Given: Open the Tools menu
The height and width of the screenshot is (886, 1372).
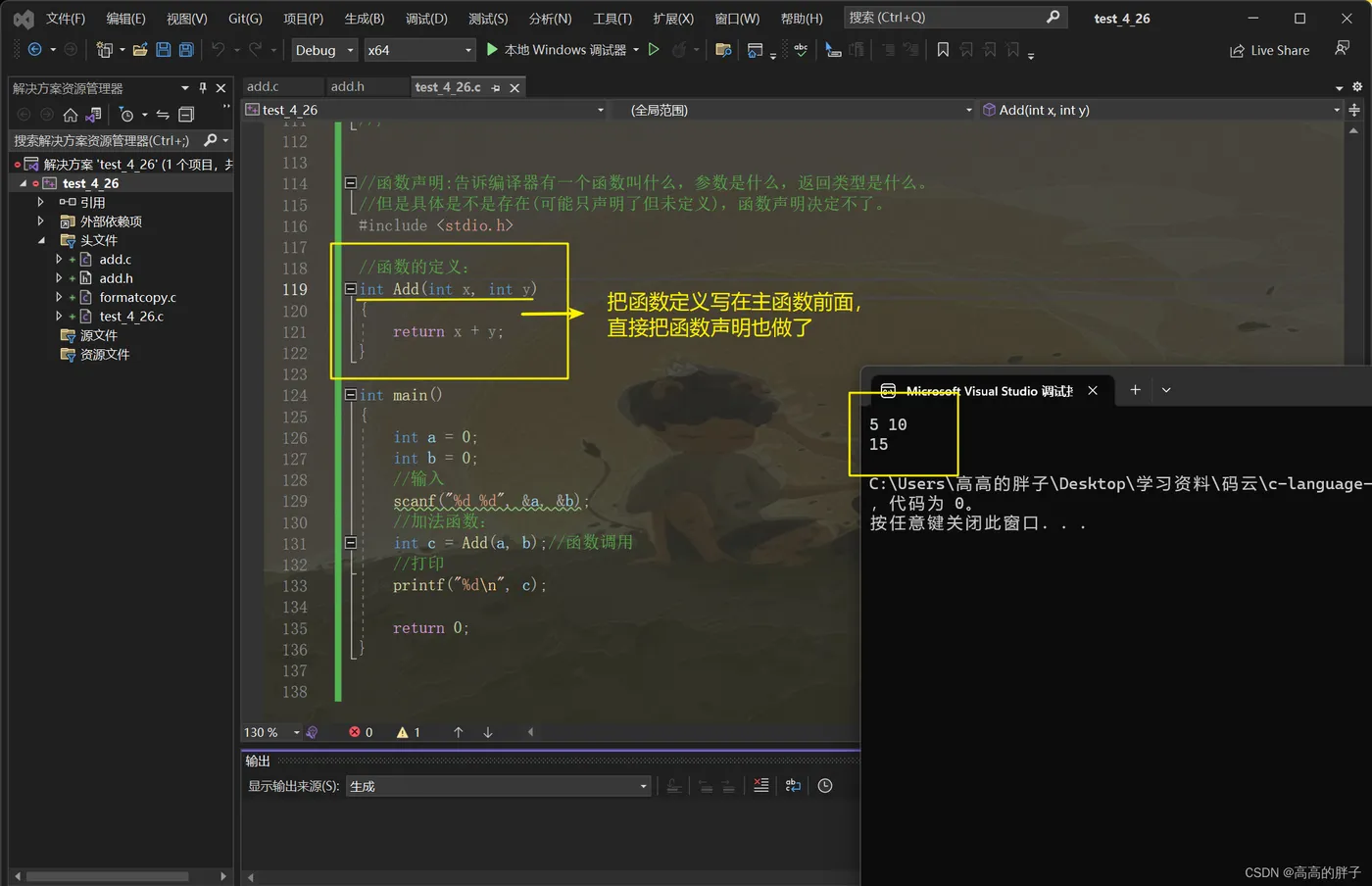Looking at the screenshot, I should click(612, 19).
